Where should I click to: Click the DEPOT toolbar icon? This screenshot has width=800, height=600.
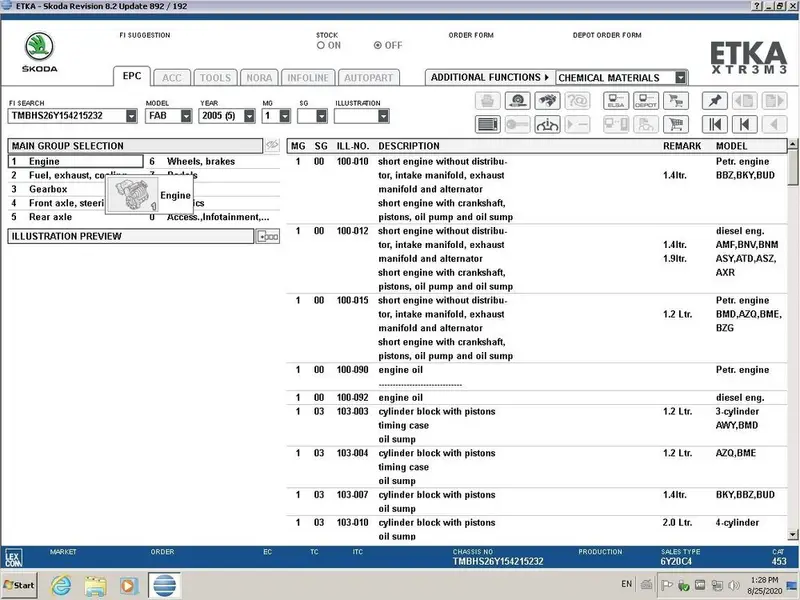[646, 101]
